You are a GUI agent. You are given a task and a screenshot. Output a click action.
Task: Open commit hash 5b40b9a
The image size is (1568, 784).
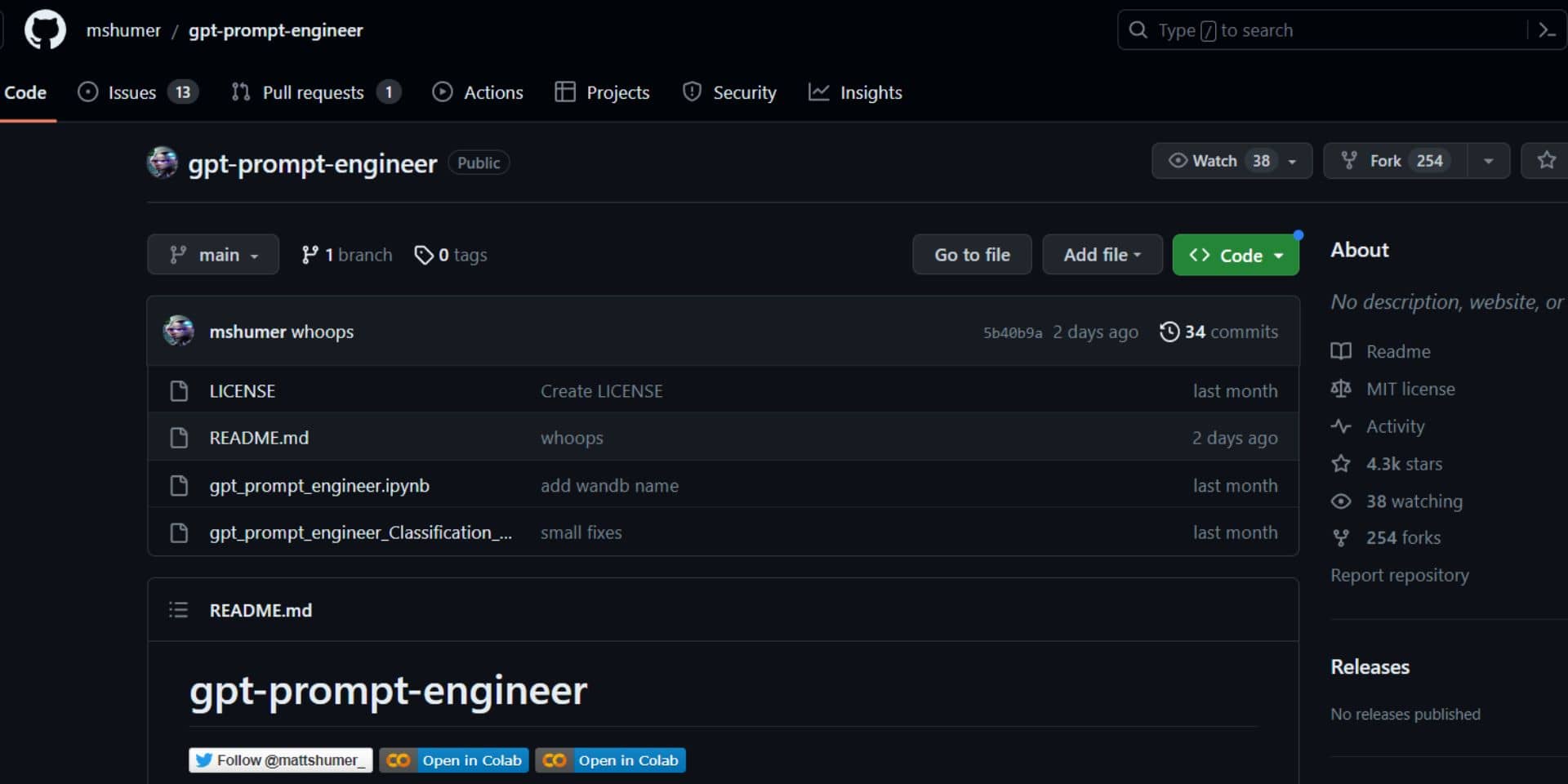[x=1013, y=332]
